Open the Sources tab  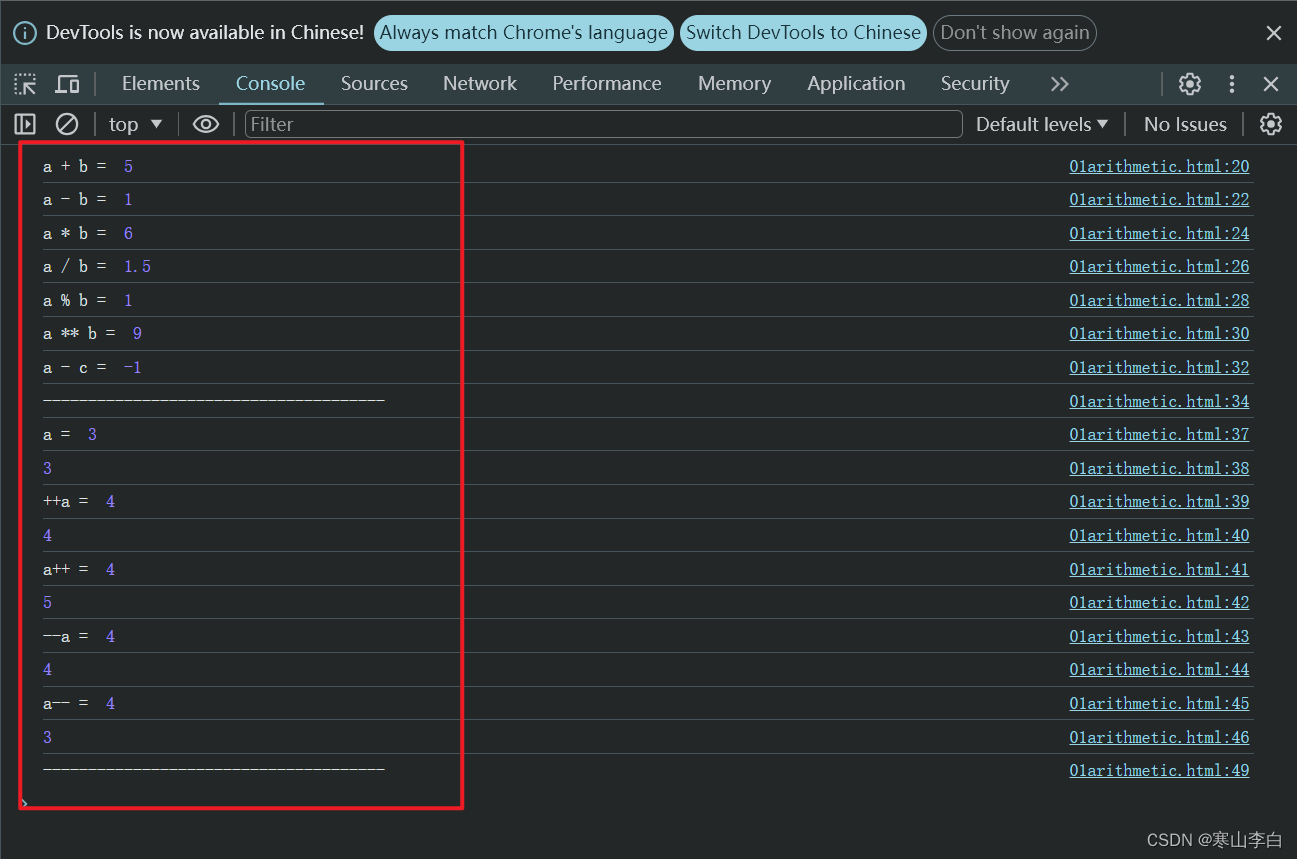[374, 84]
